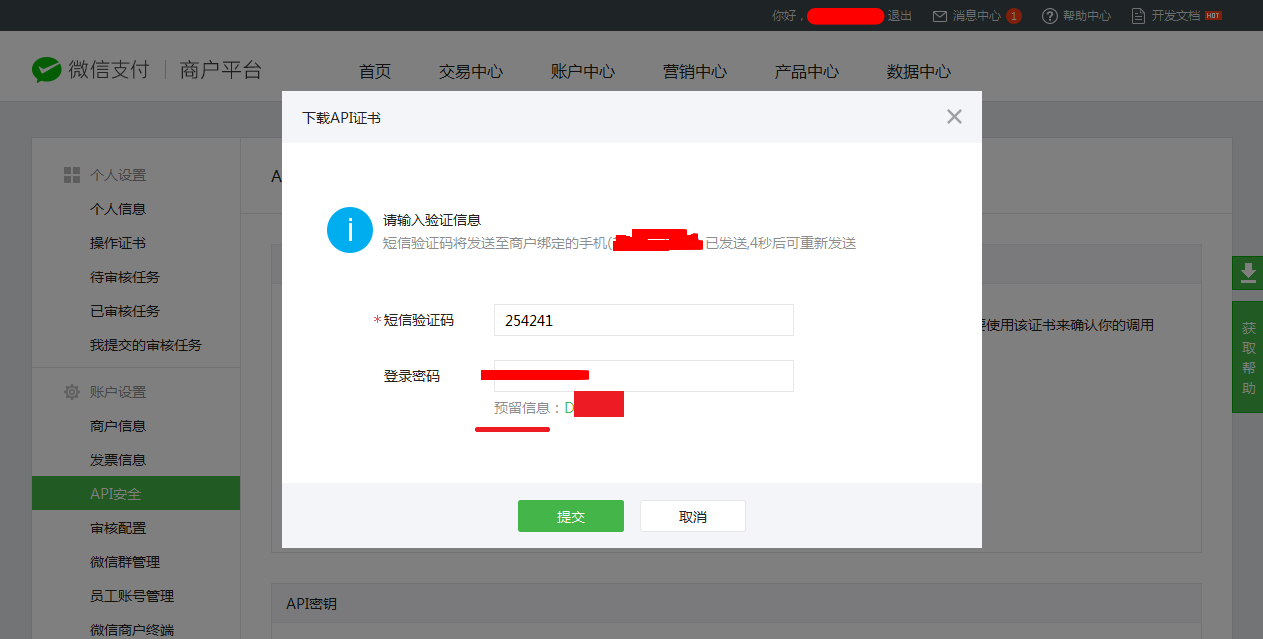Select 待审核任务 in the sidebar
The width and height of the screenshot is (1263, 639).
pyautogui.click(x=125, y=277)
